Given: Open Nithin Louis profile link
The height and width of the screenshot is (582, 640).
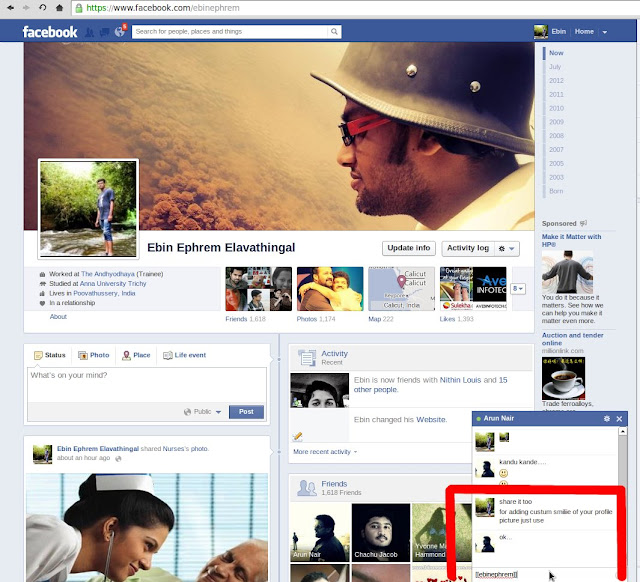Looking at the screenshot, I should (x=460, y=380).
